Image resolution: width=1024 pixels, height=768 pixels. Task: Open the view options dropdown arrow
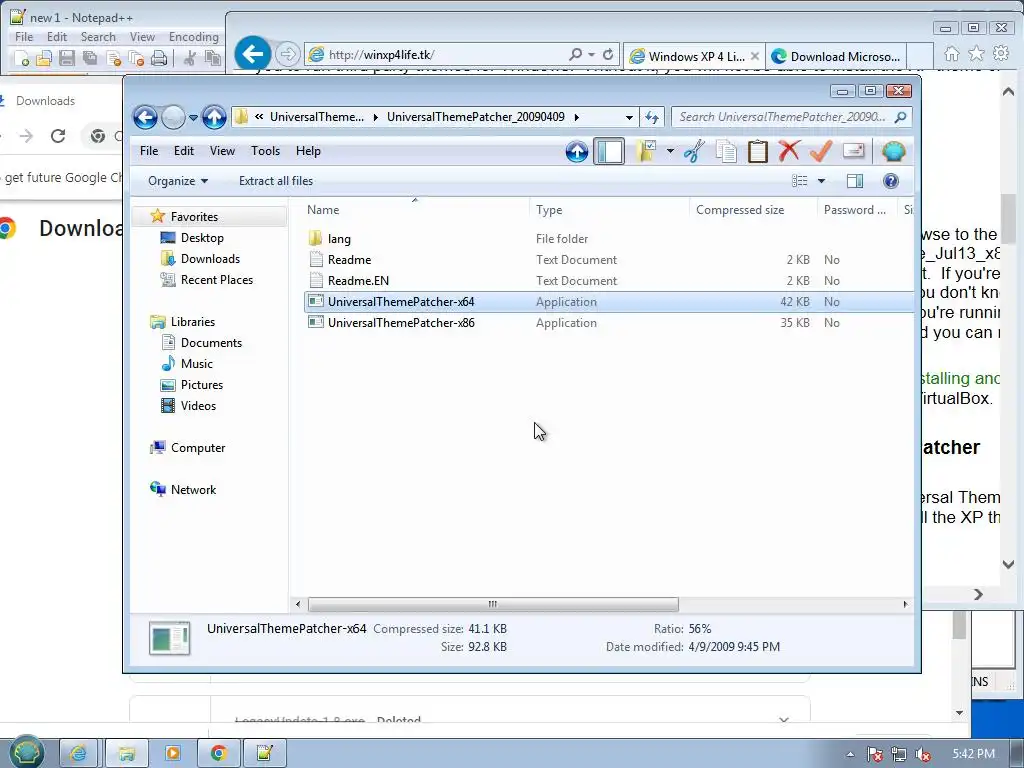(x=822, y=181)
